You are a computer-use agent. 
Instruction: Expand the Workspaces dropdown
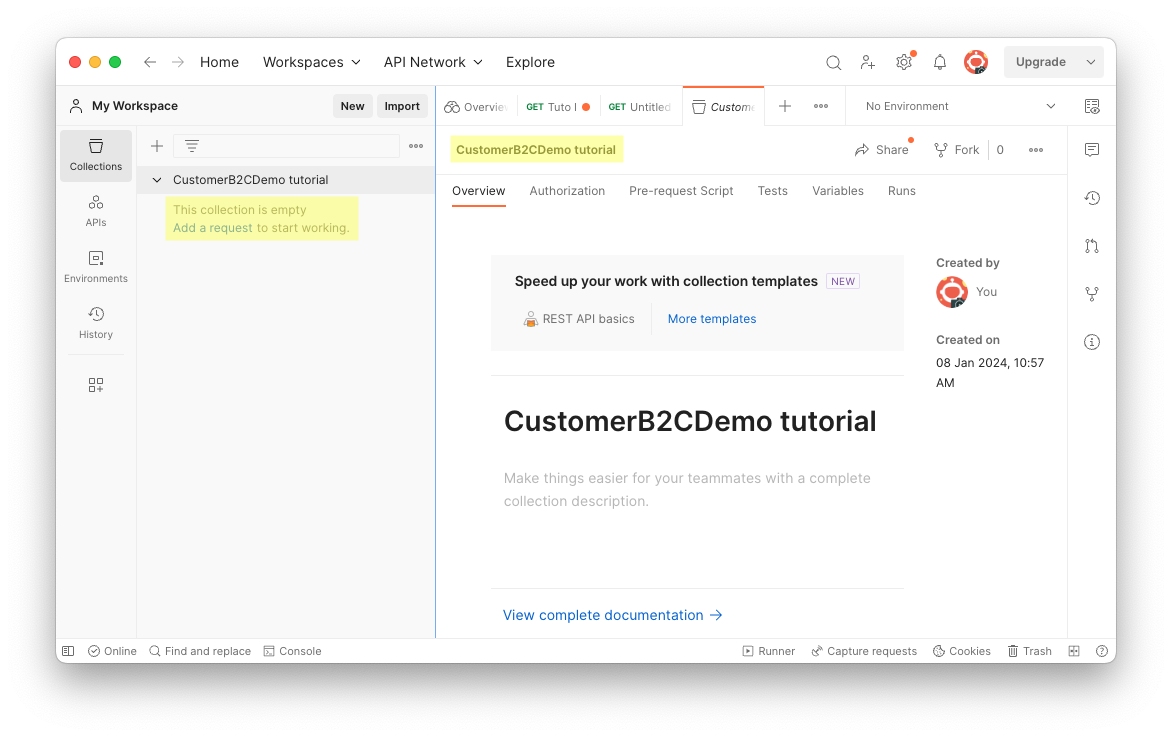coord(312,62)
